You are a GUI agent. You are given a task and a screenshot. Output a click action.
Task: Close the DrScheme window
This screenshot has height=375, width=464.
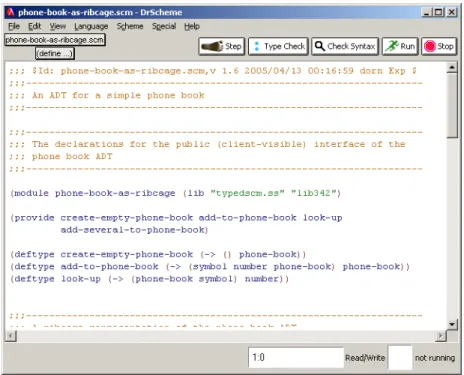(x=451, y=13)
